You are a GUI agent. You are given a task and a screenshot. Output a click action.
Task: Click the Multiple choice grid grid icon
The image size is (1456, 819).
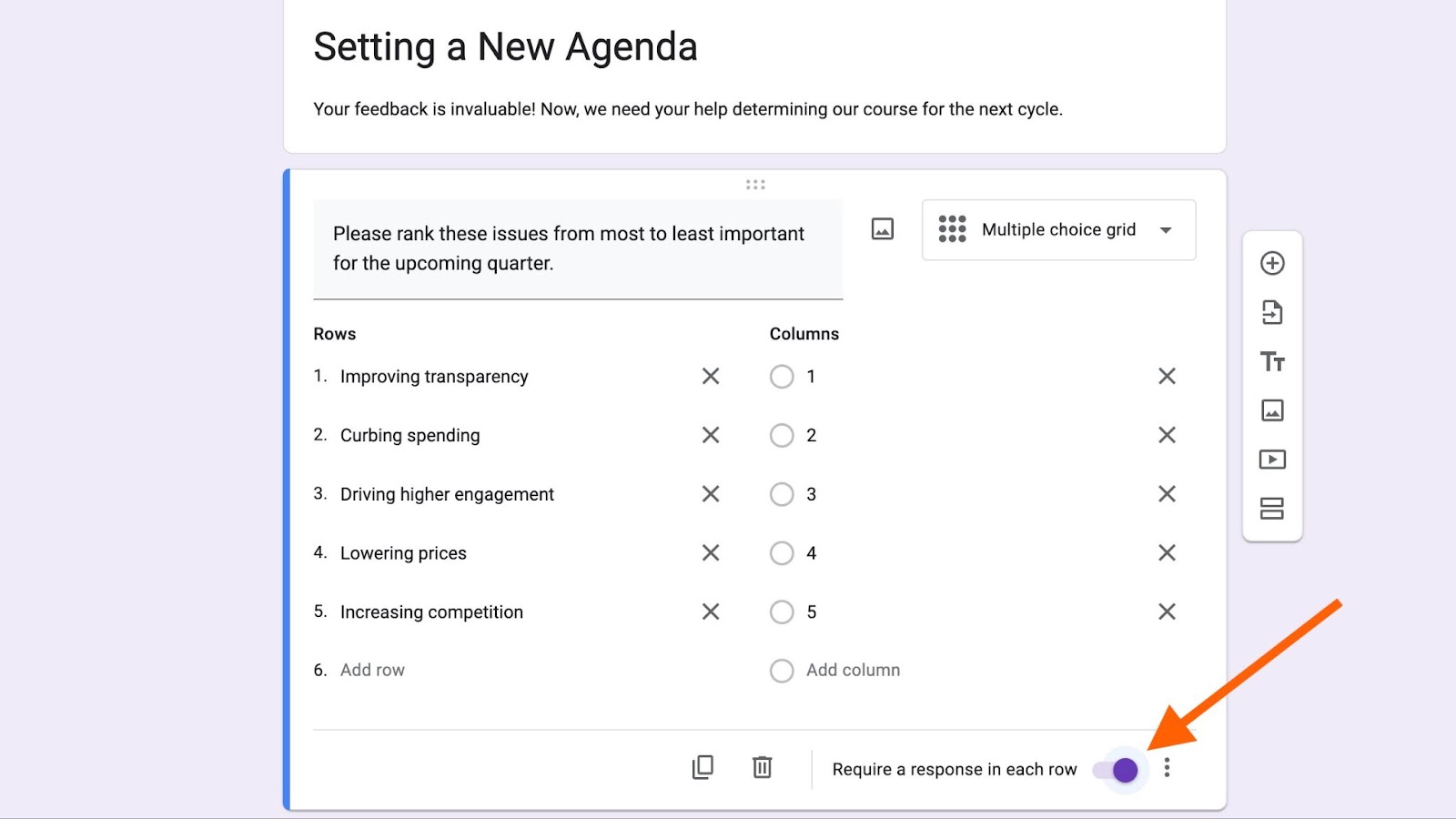point(952,229)
